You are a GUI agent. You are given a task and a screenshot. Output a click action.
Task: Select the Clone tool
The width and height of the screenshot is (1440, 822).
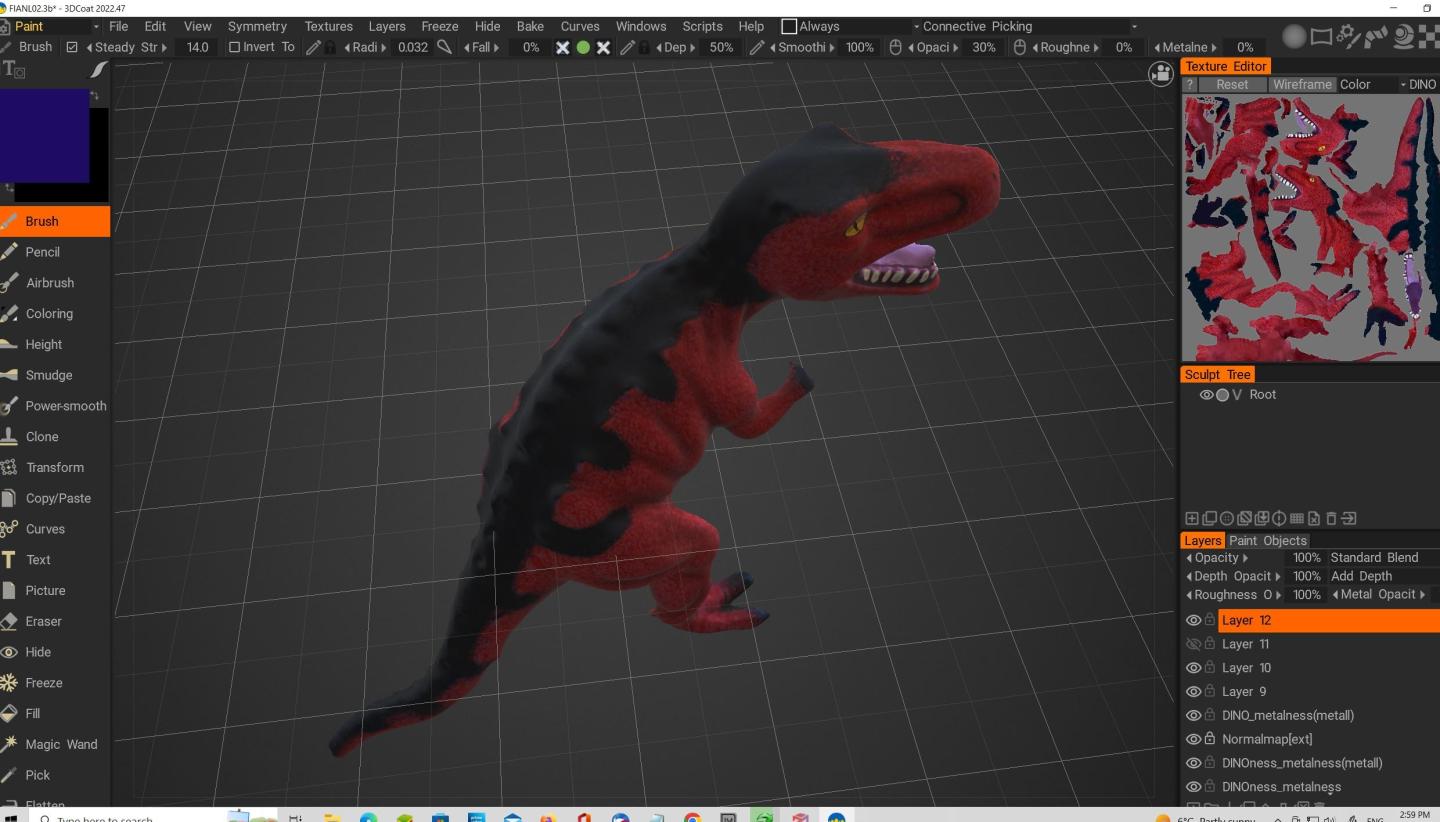tap(54, 436)
